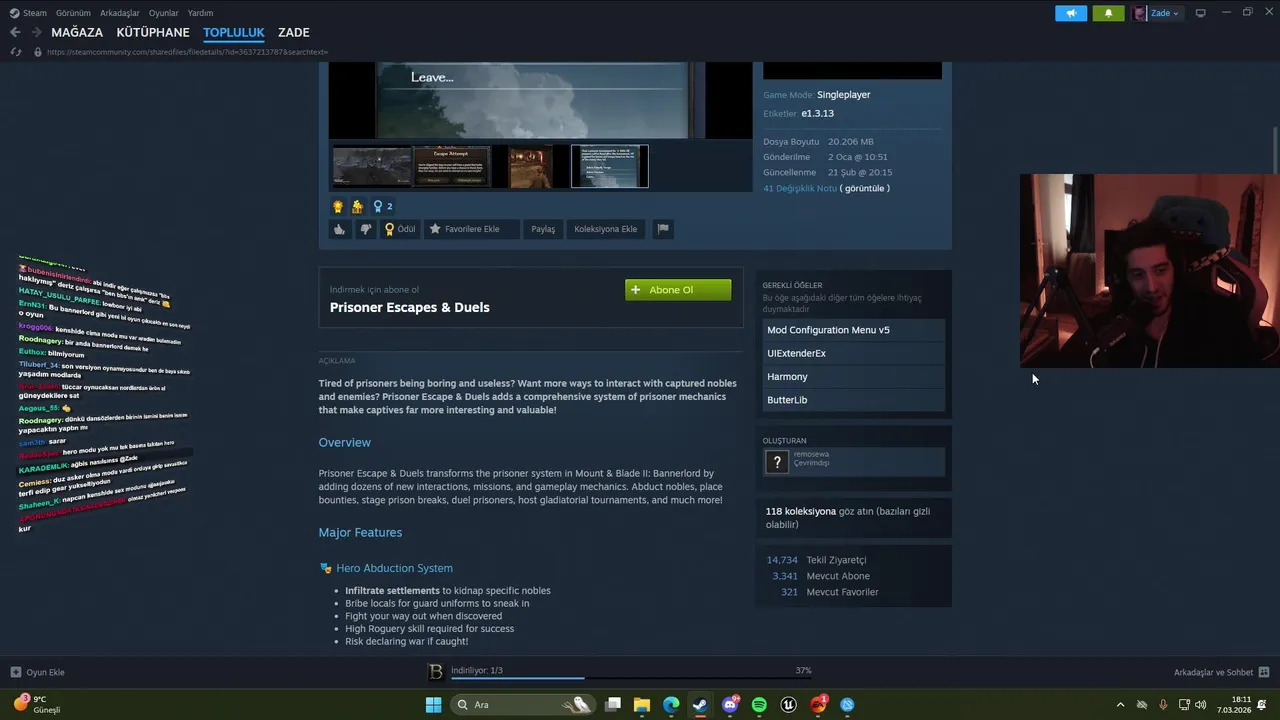Open Spotify from the taskbar
The width and height of the screenshot is (1280, 720).
(759, 704)
